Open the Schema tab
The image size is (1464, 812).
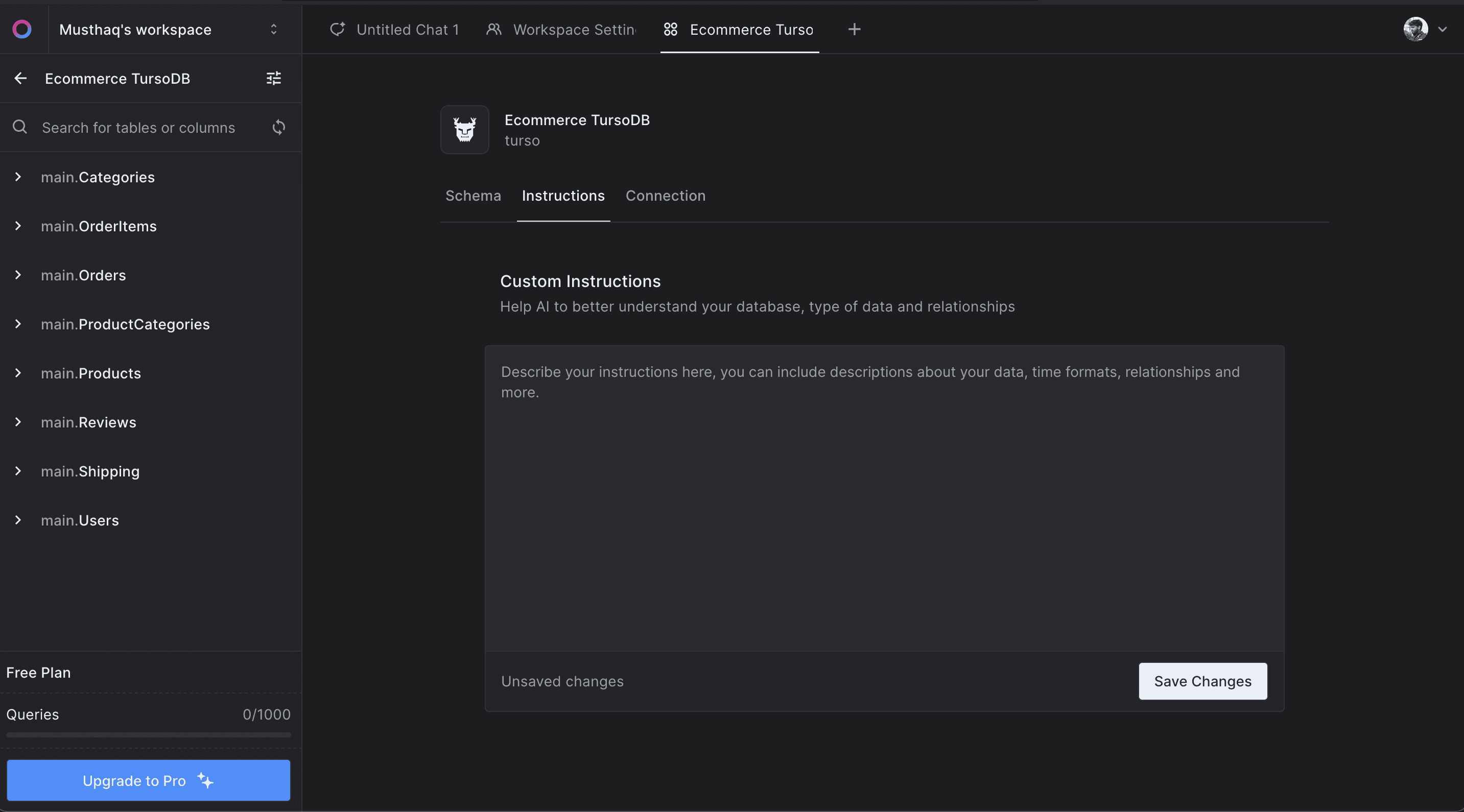pyautogui.click(x=474, y=196)
